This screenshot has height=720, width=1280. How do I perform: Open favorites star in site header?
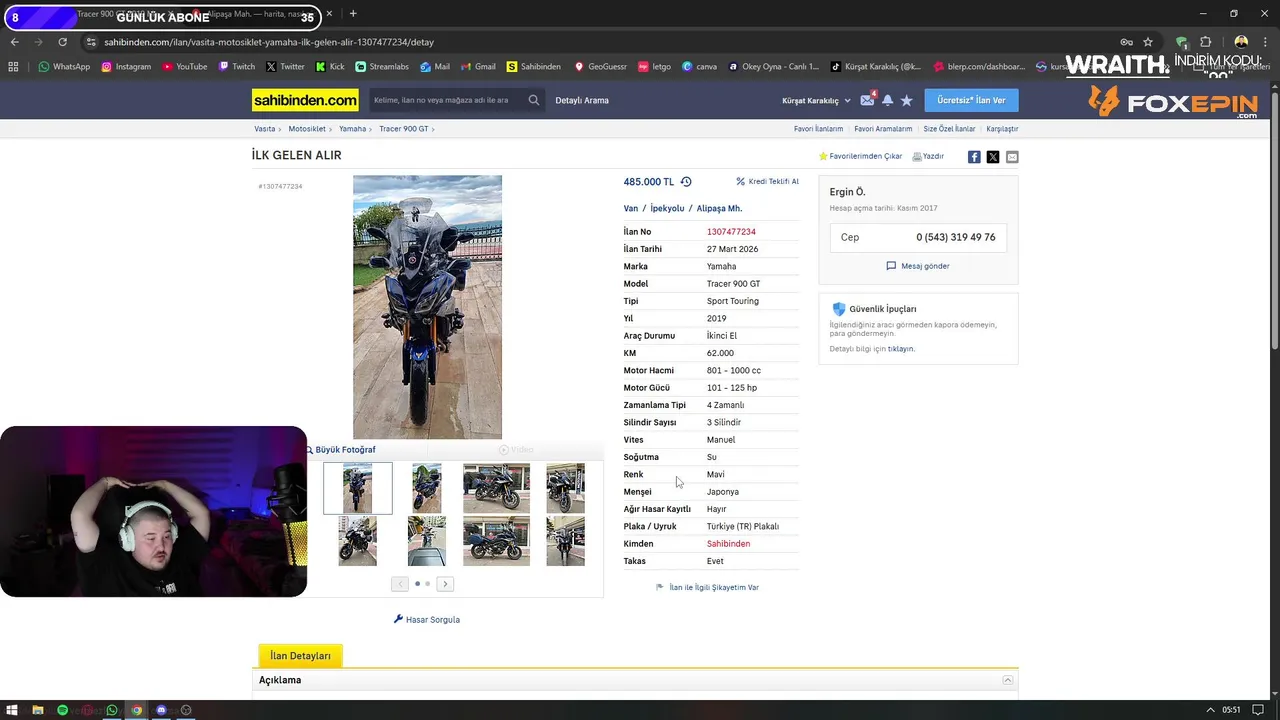point(906,100)
